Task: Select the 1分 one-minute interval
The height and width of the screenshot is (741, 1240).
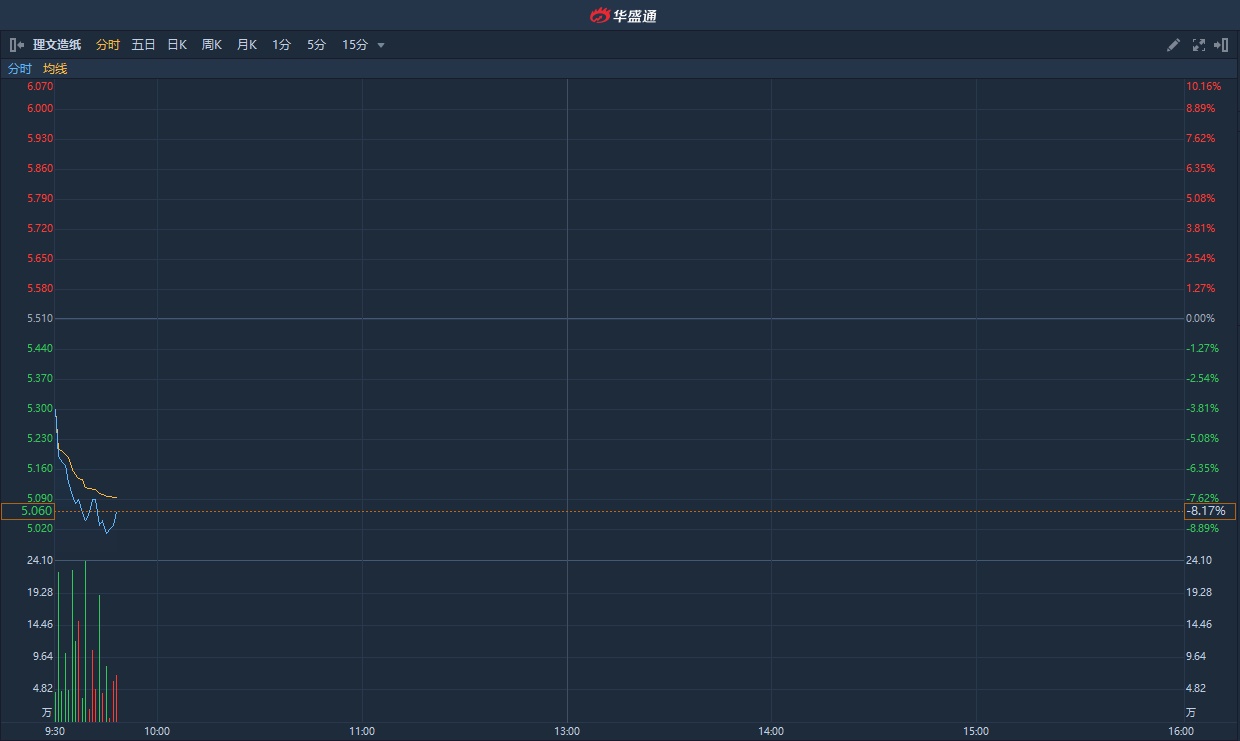Action: [282, 45]
